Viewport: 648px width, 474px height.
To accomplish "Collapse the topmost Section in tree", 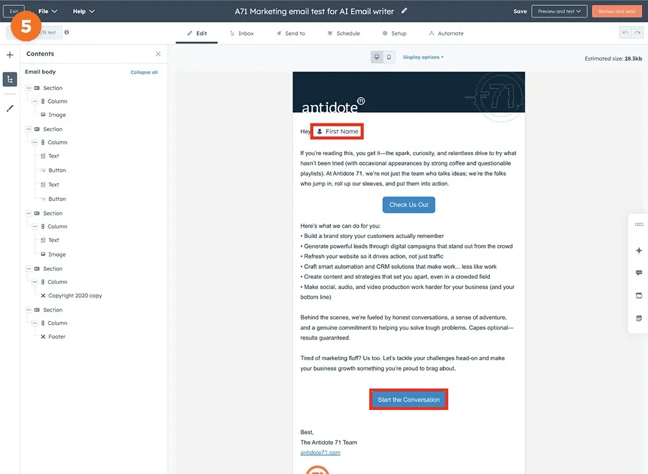I will coord(29,88).
